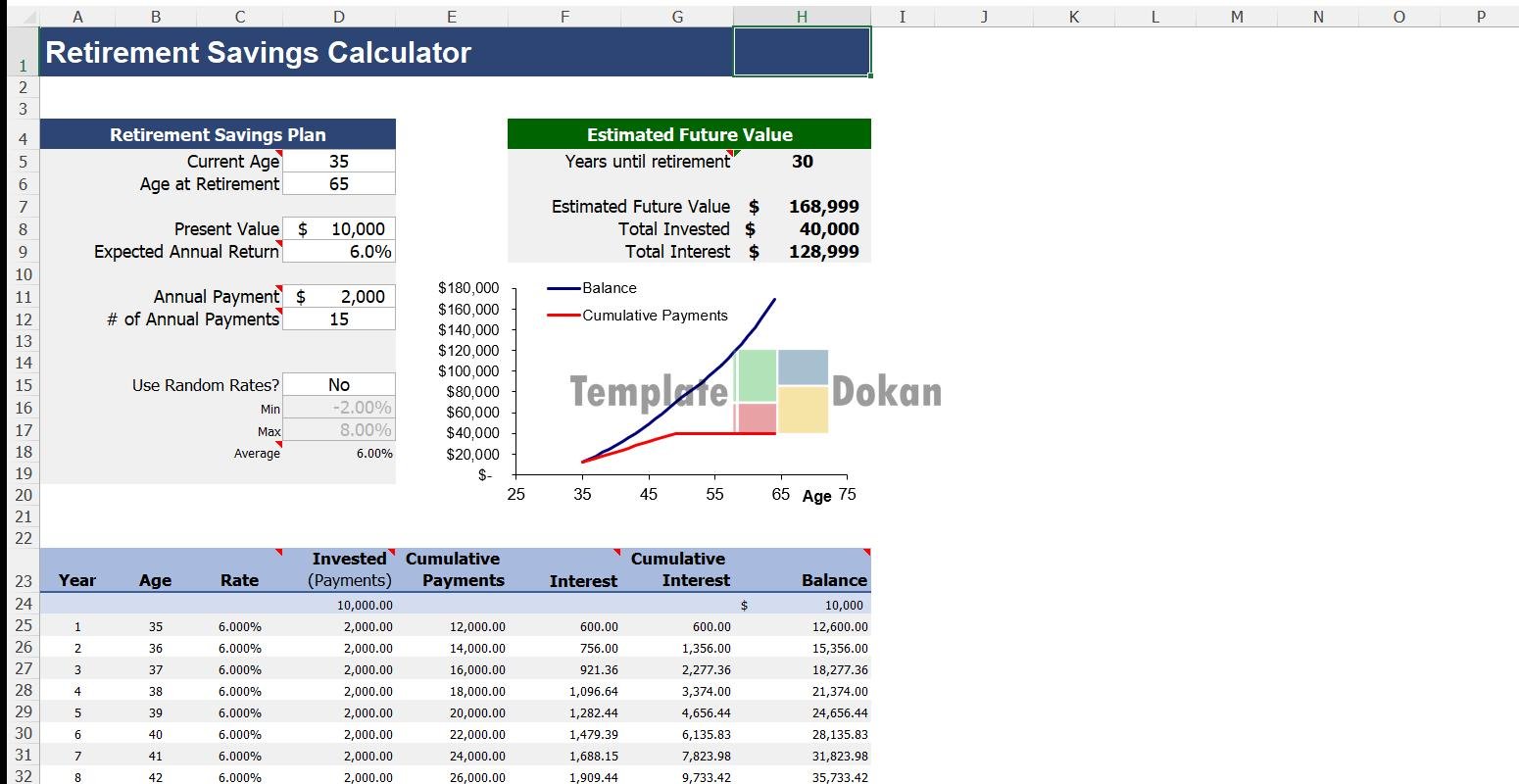Viewport: 1519px width, 784px height.
Task: Click the TemplateDokan colored squares logo
Action: point(782,391)
